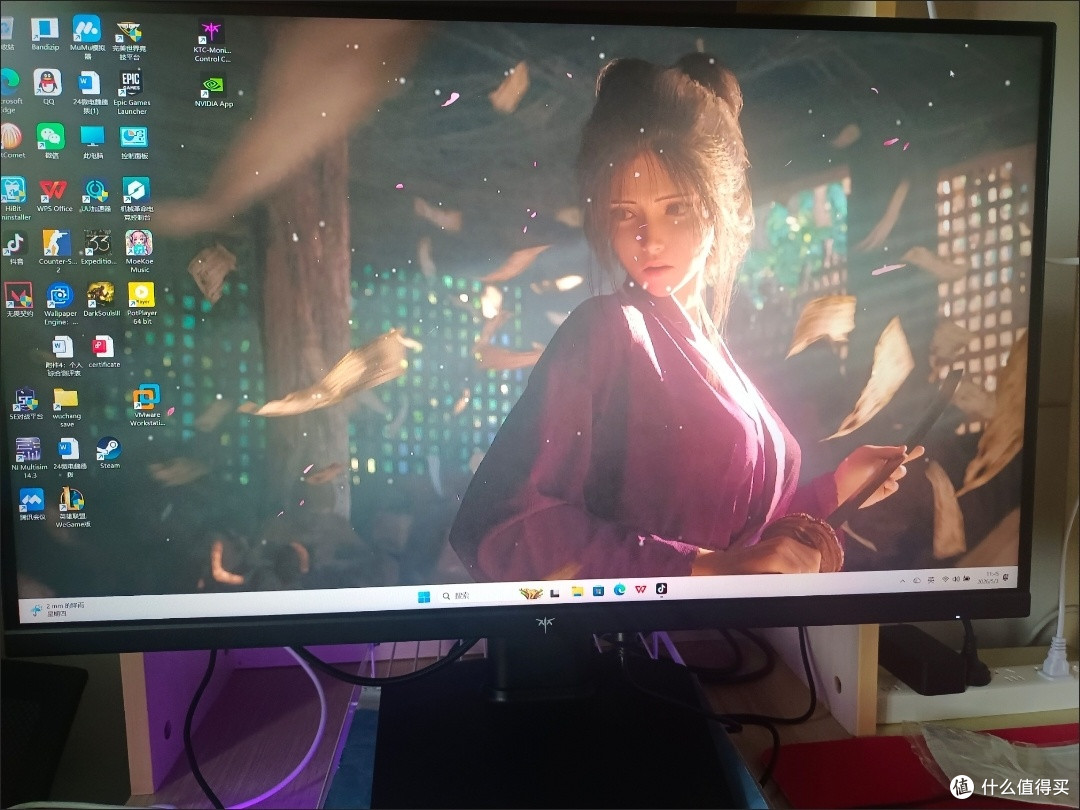Open WPS Office from the taskbar
Viewport: 1080px width, 810px height.
(x=641, y=590)
